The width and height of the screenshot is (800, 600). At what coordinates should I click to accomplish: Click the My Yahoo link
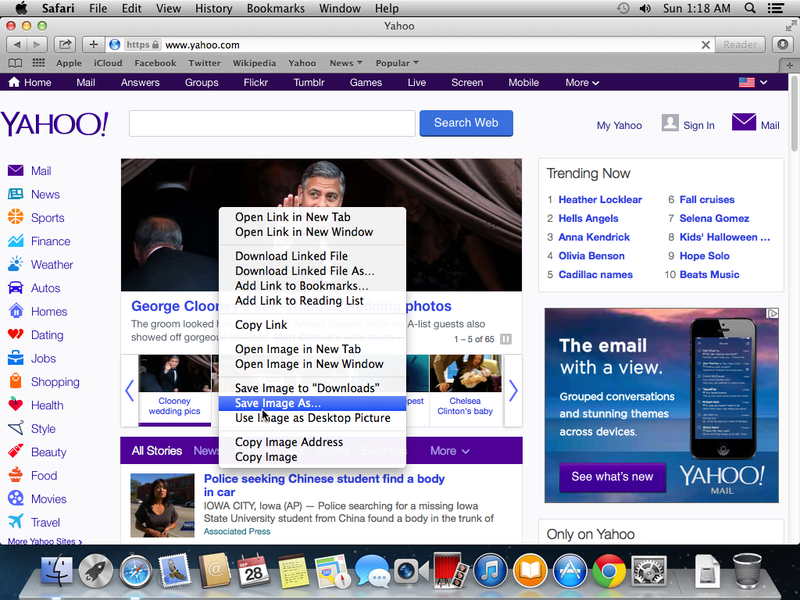[x=619, y=126]
